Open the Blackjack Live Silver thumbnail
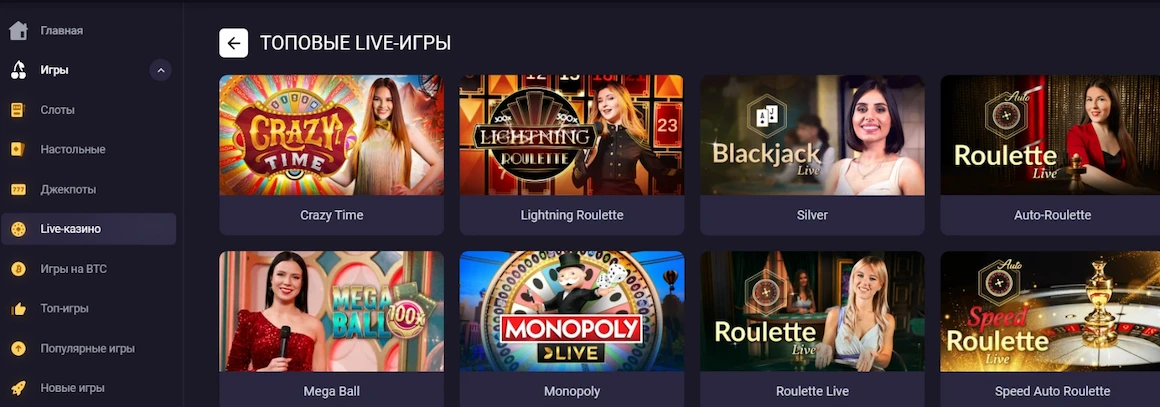1160x407 pixels. 812,135
